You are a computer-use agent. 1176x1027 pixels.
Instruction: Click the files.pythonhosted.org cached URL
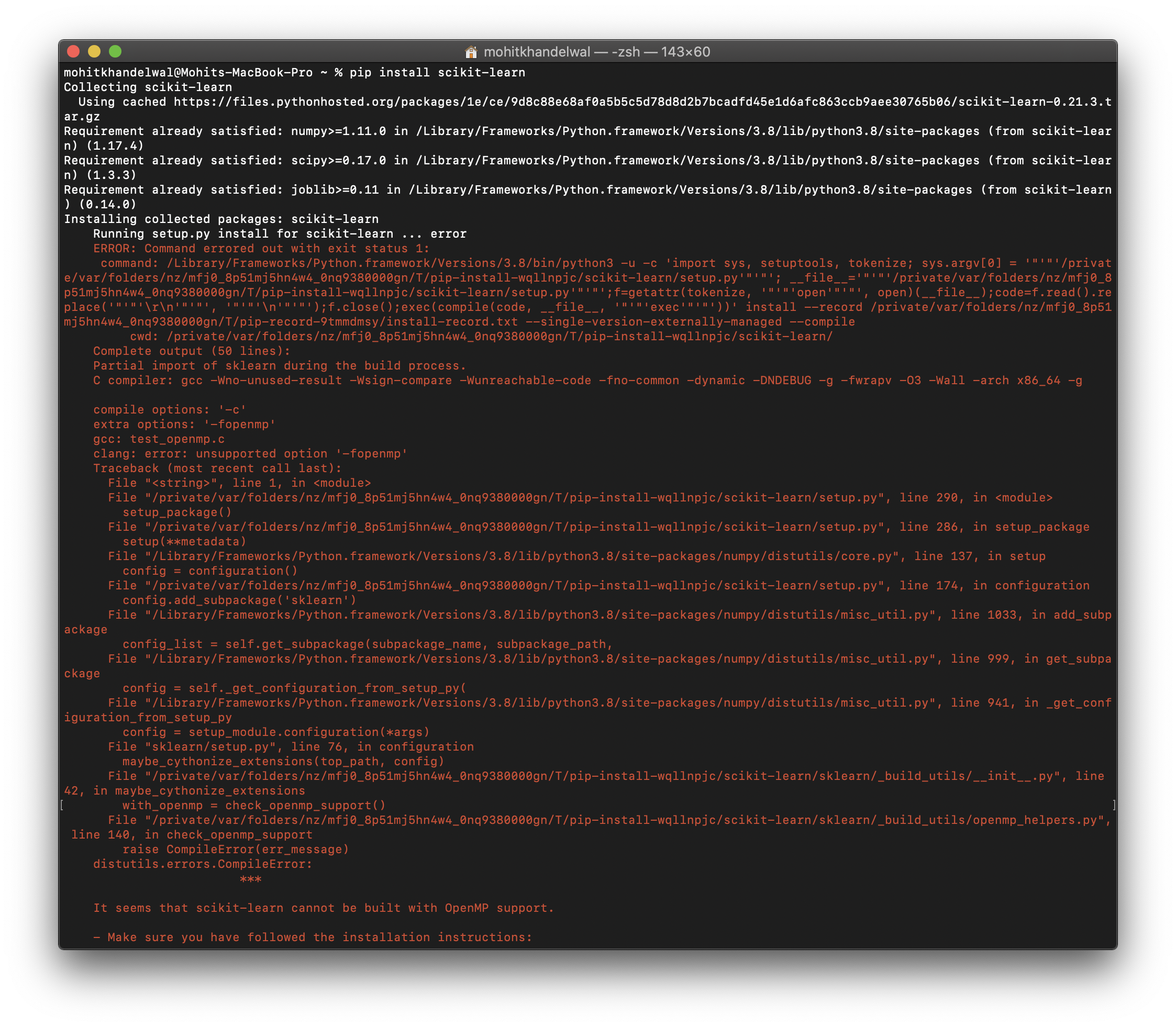(x=587, y=109)
